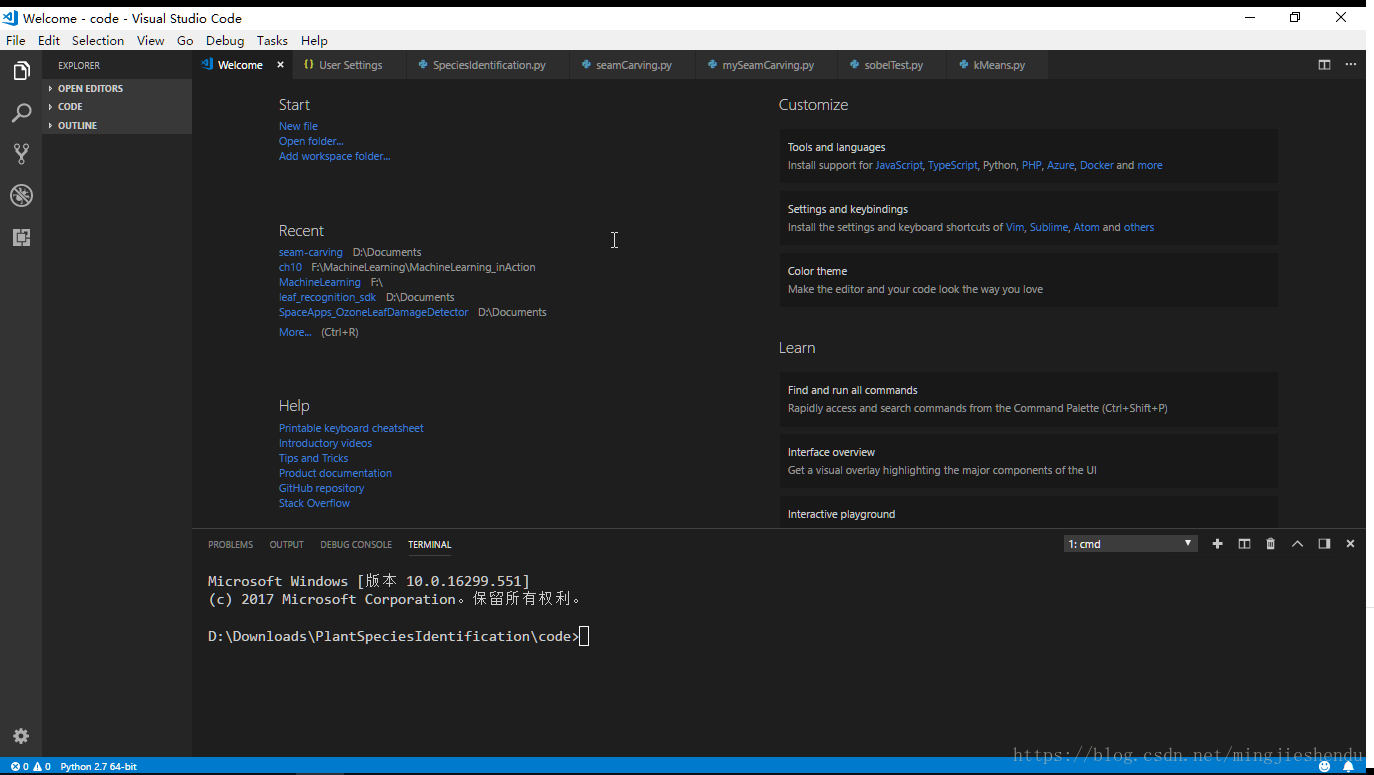Switch to the sobelTest.py tab

pos(893,65)
